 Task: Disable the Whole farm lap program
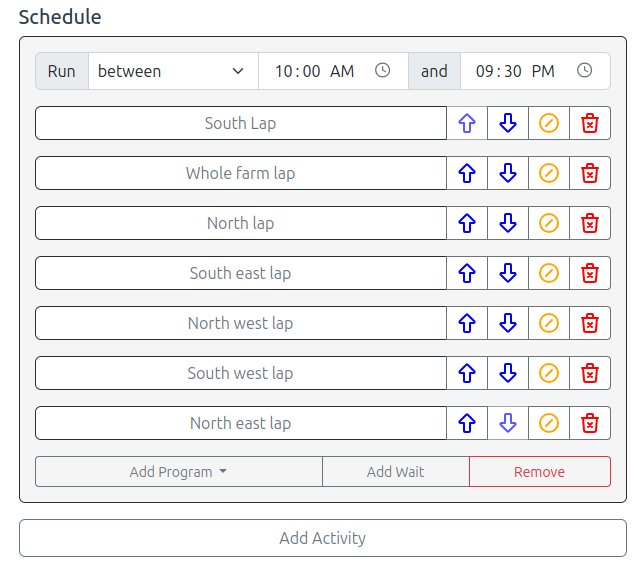549,173
